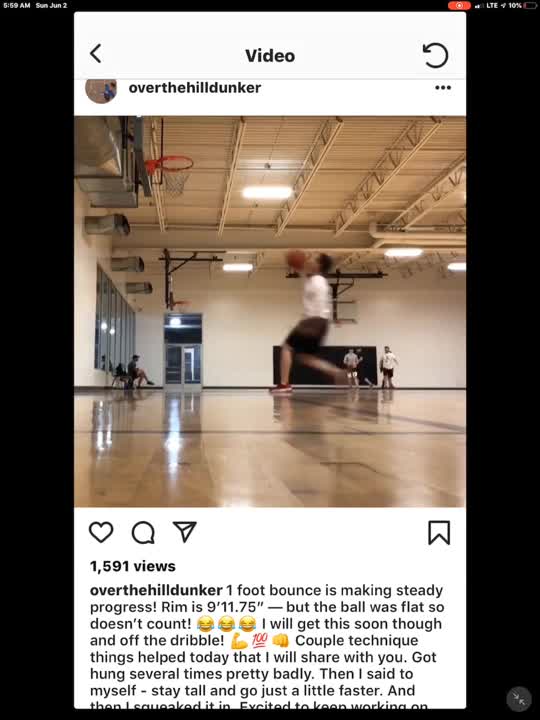View the 1,591 views count details
Viewport: 540px width, 720px height.
pyautogui.click(x=133, y=566)
